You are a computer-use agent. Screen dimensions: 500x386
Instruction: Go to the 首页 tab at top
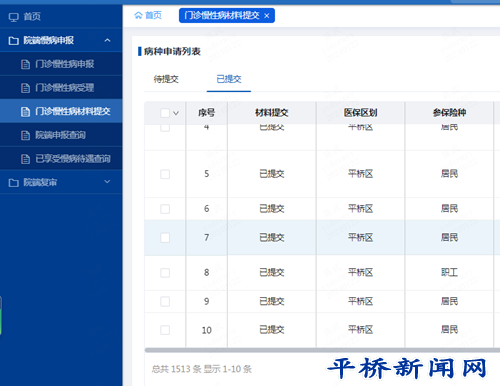[148, 15]
